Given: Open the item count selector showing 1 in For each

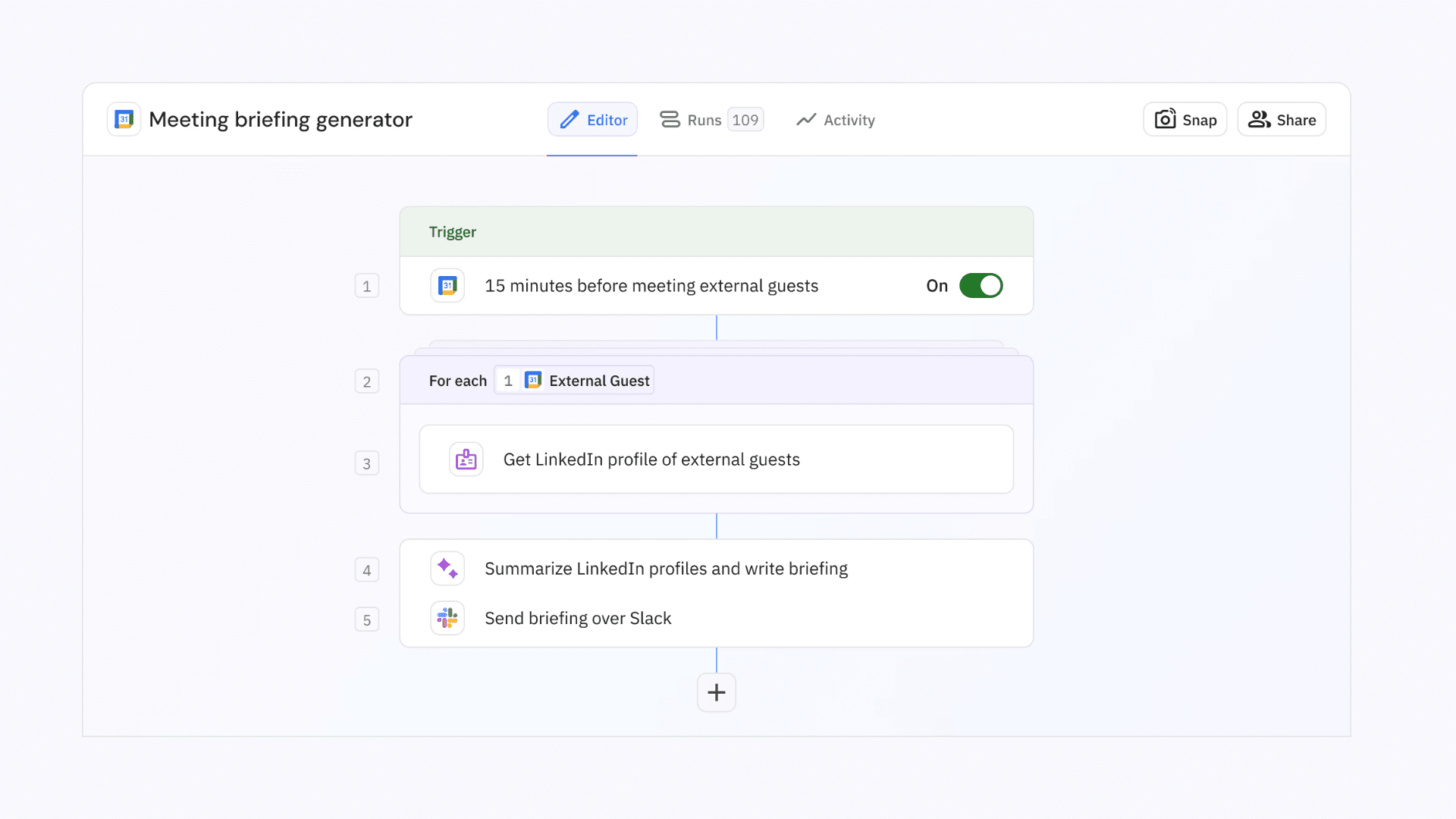Looking at the screenshot, I should [x=508, y=380].
